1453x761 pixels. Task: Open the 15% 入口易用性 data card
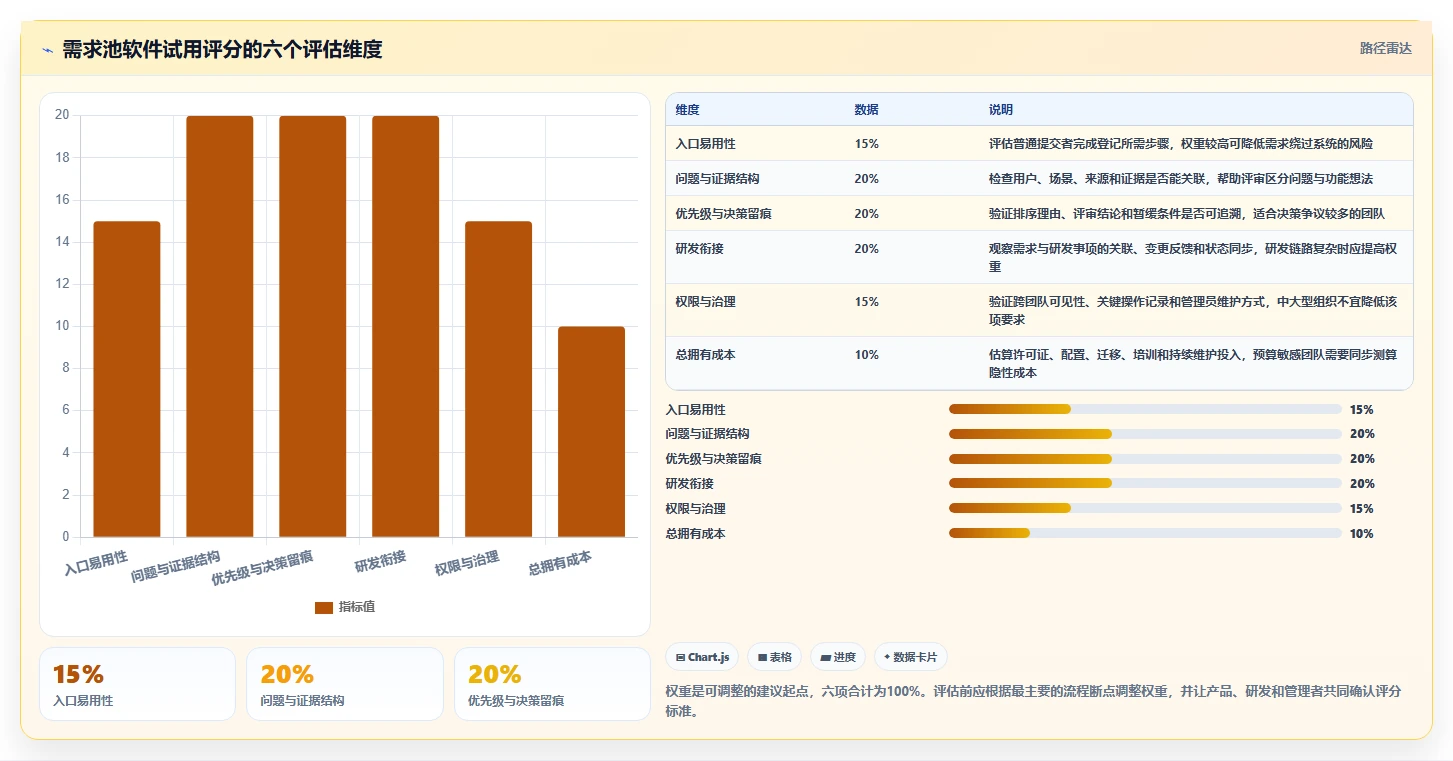[x=137, y=684]
